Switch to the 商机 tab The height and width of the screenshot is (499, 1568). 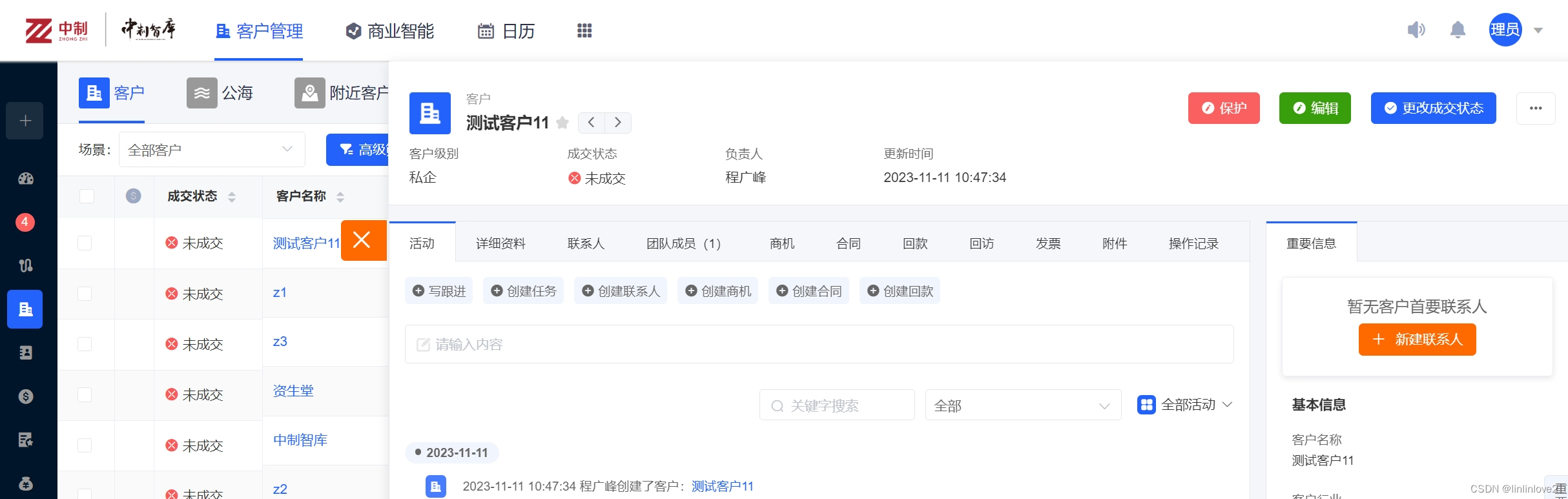point(782,243)
